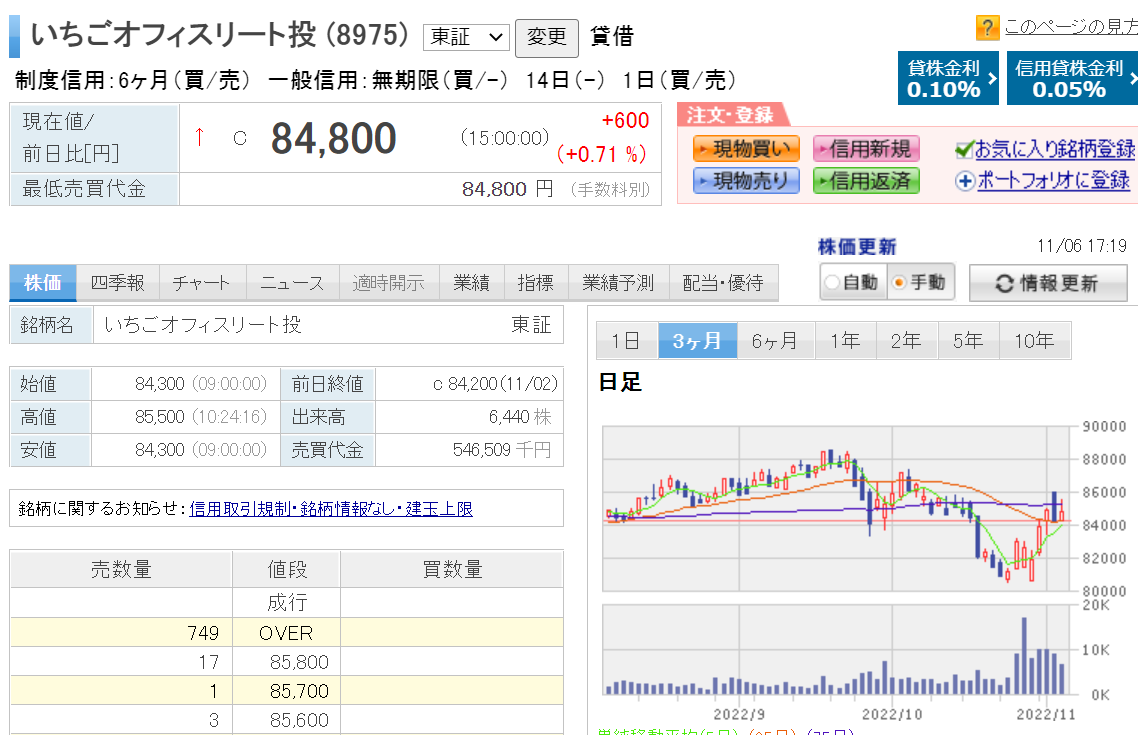
Task: Select the 自動 update radio button
Action: click(x=832, y=282)
